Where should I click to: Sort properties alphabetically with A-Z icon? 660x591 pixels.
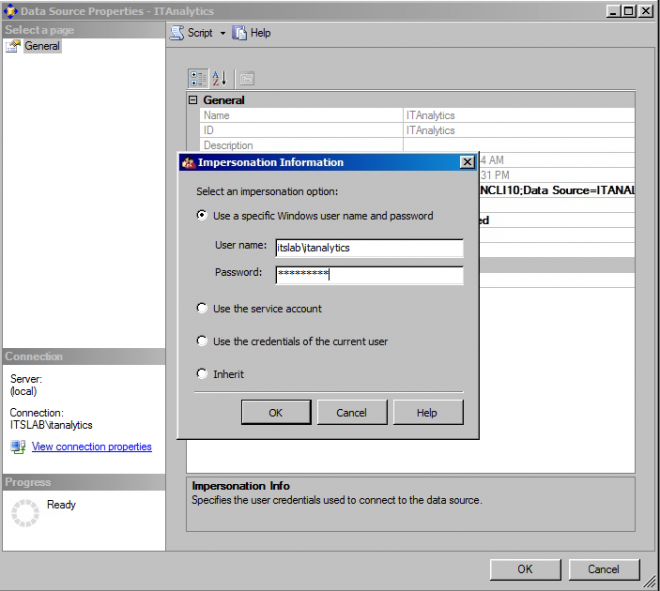(x=219, y=78)
